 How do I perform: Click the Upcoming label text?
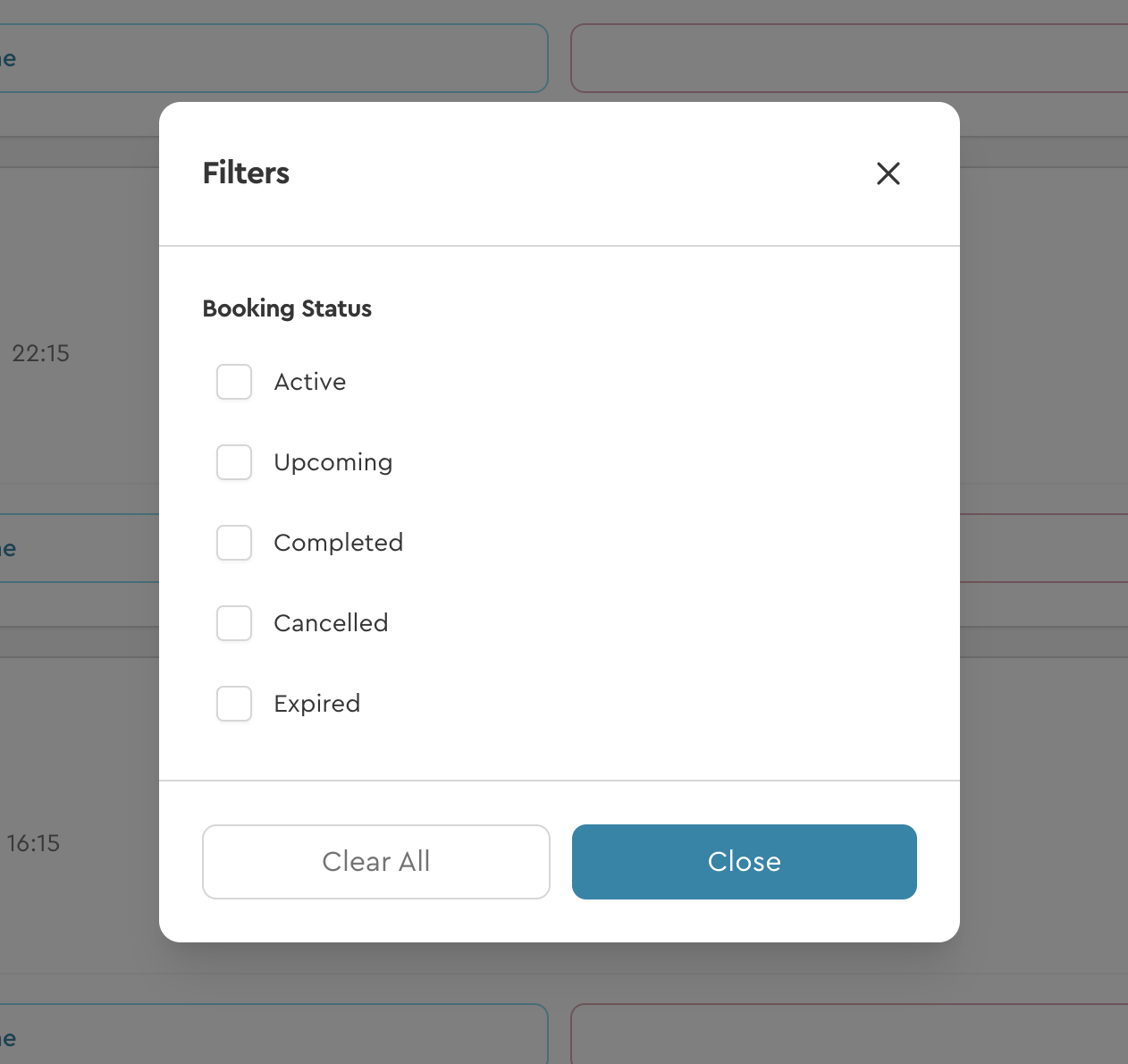coord(333,462)
